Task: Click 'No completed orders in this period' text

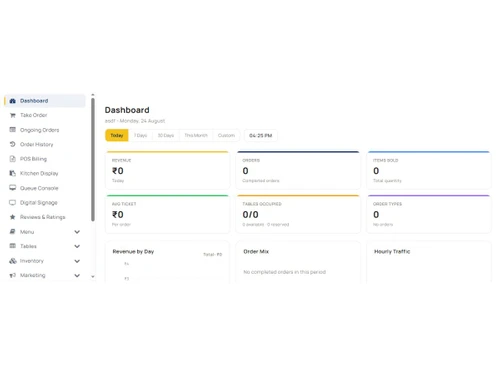Action: tap(285, 272)
